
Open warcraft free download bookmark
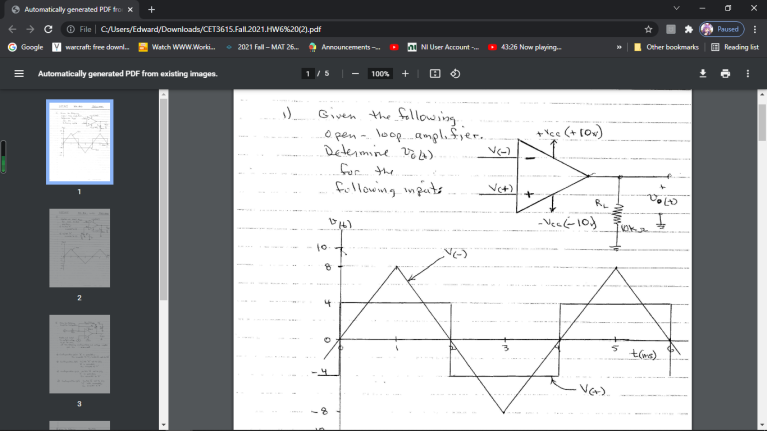pos(91,47)
